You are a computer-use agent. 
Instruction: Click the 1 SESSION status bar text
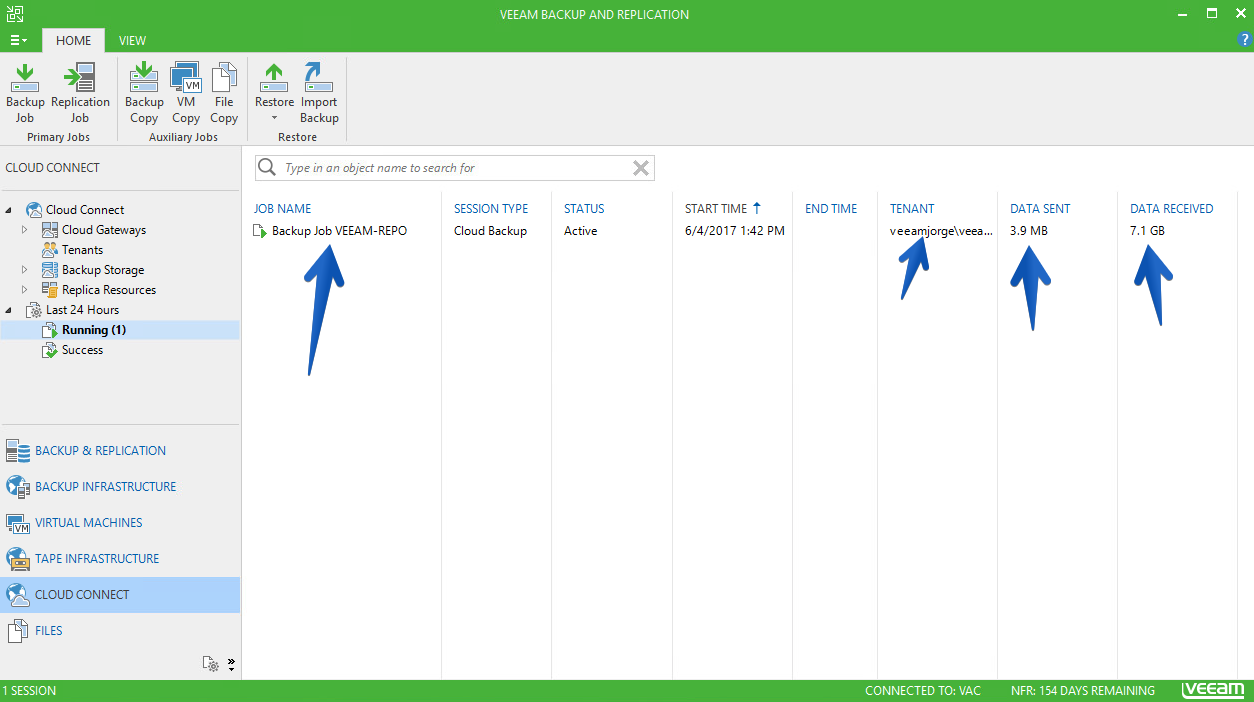coord(29,691)
